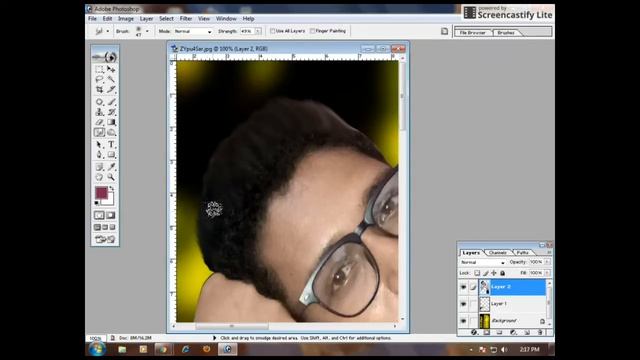
Task: Open the Brush preset picker dropdown
Action: click(147, 31)
